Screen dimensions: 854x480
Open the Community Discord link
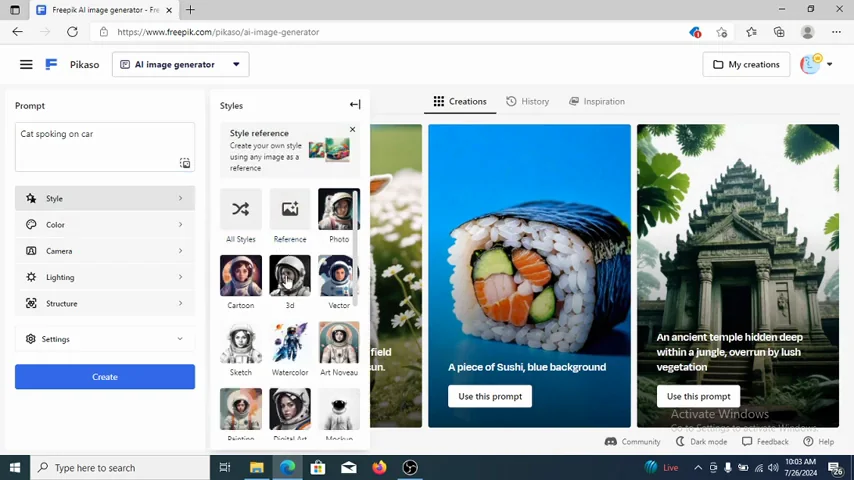(632, 441)
